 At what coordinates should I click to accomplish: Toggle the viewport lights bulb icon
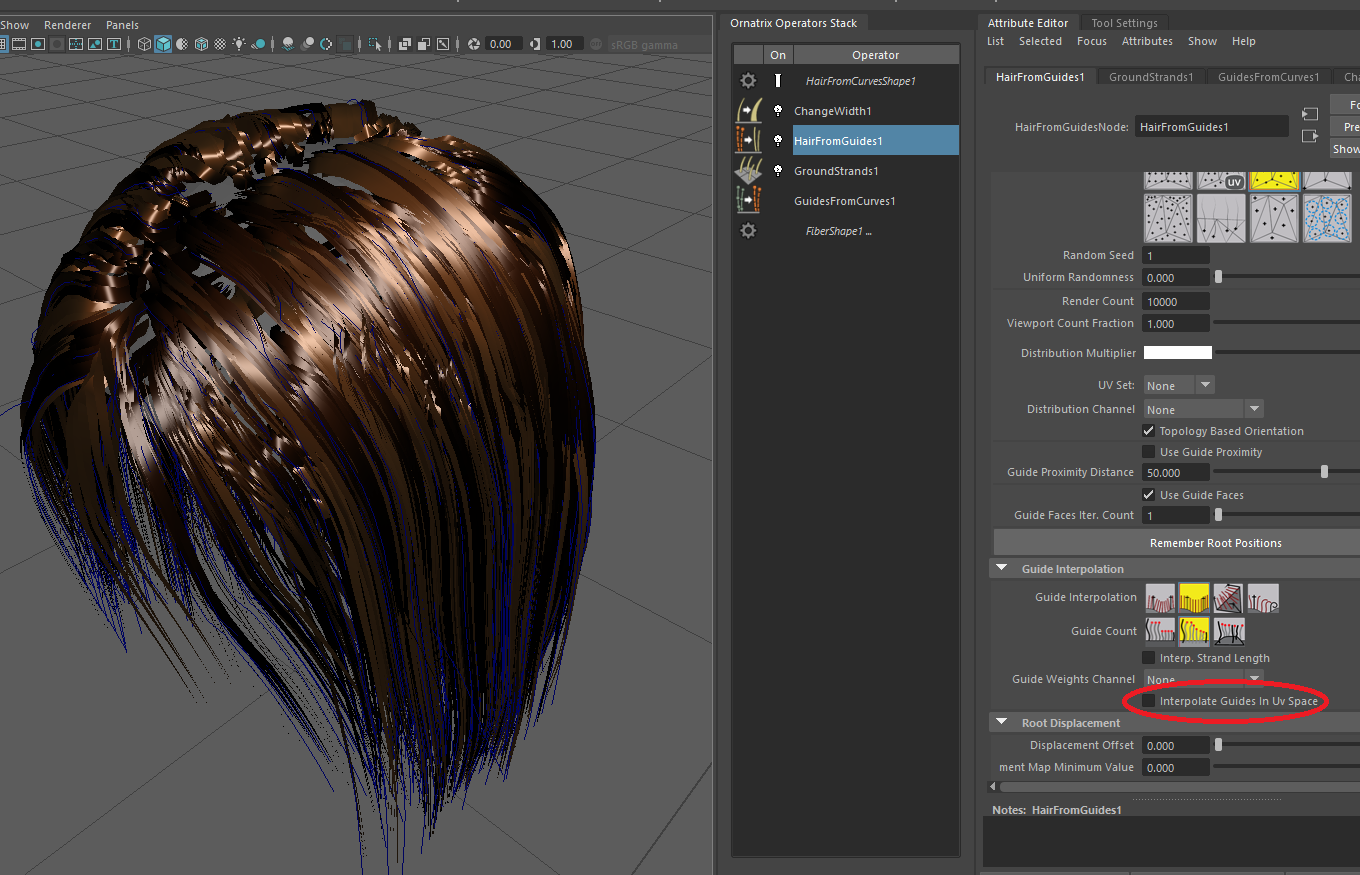coord(239,44)
